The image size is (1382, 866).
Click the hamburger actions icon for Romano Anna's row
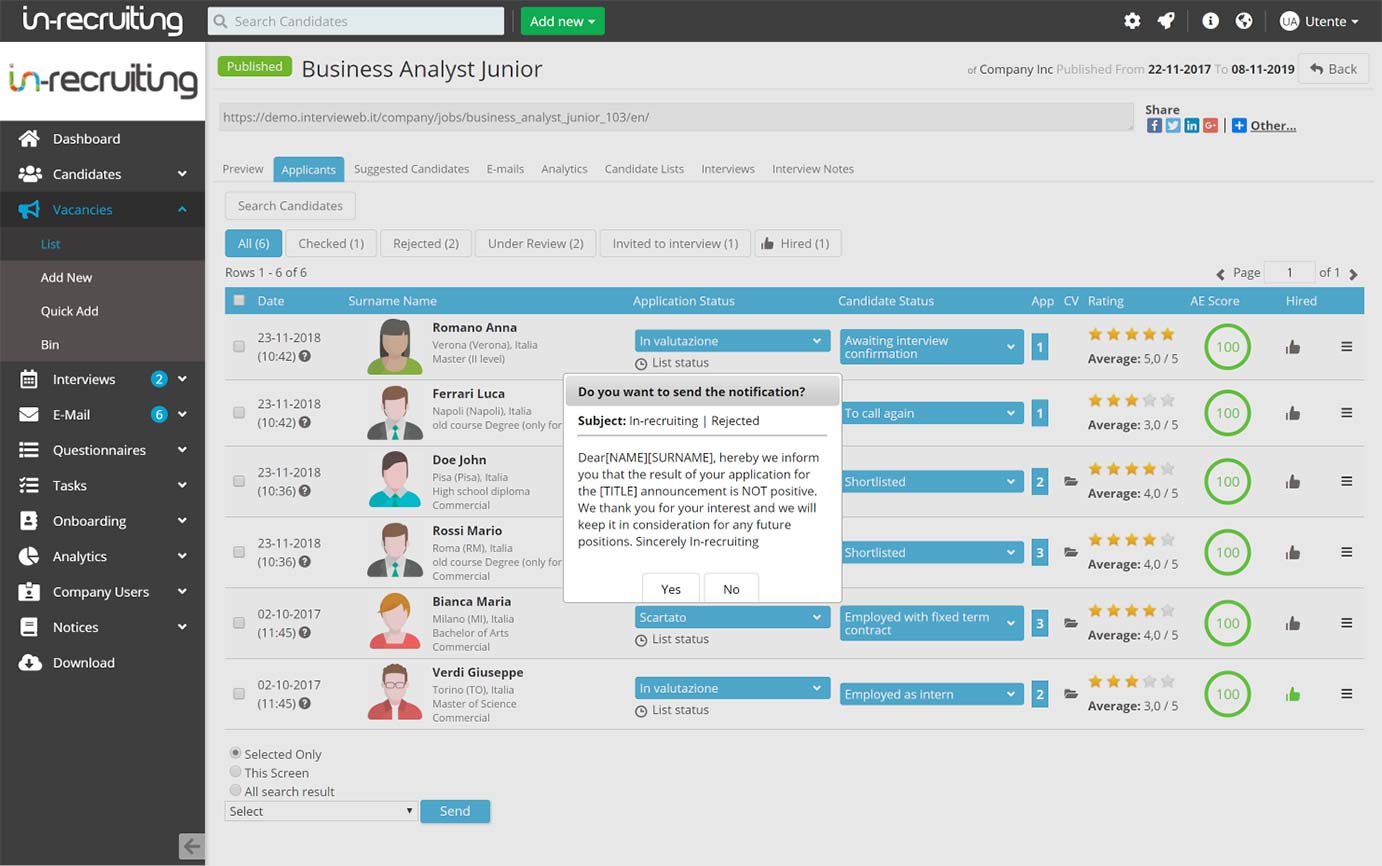tap(1347, 347)
